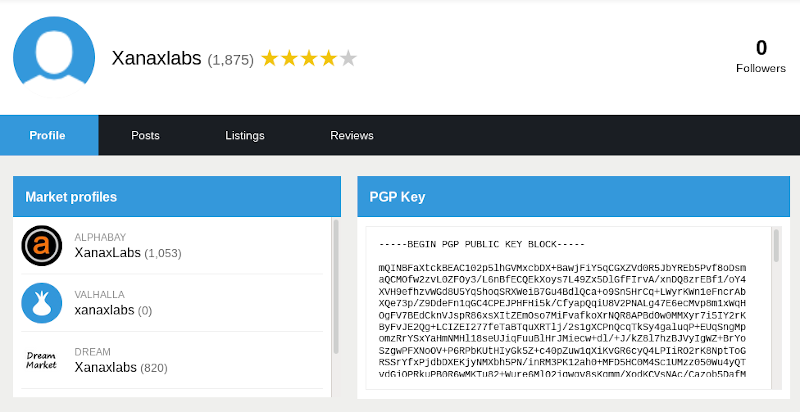Click the Market profiles panel header
The image size is (800, 412).
(x=177, y=197)
